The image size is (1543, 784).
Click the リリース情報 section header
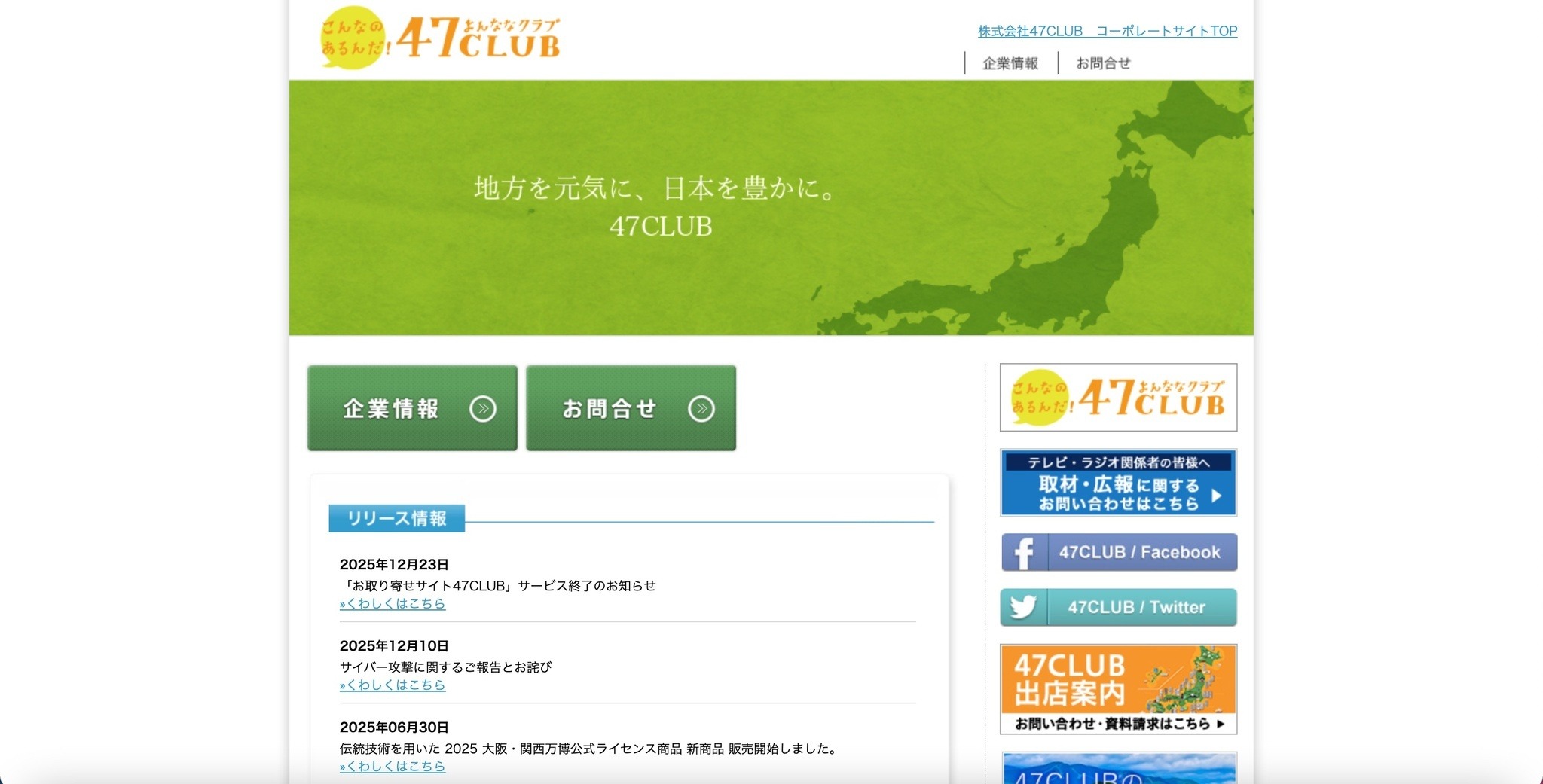coord(397,517)
